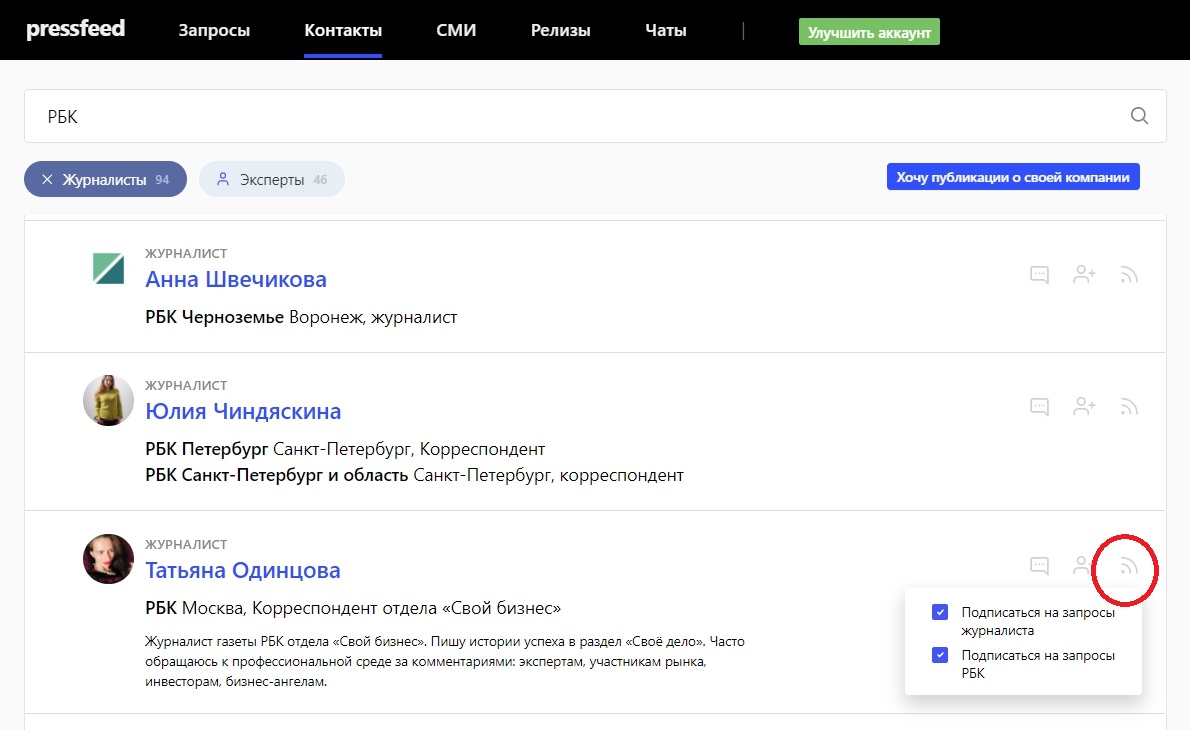Add Юлия Чиндяскина to contacts

click(1084, 407)
